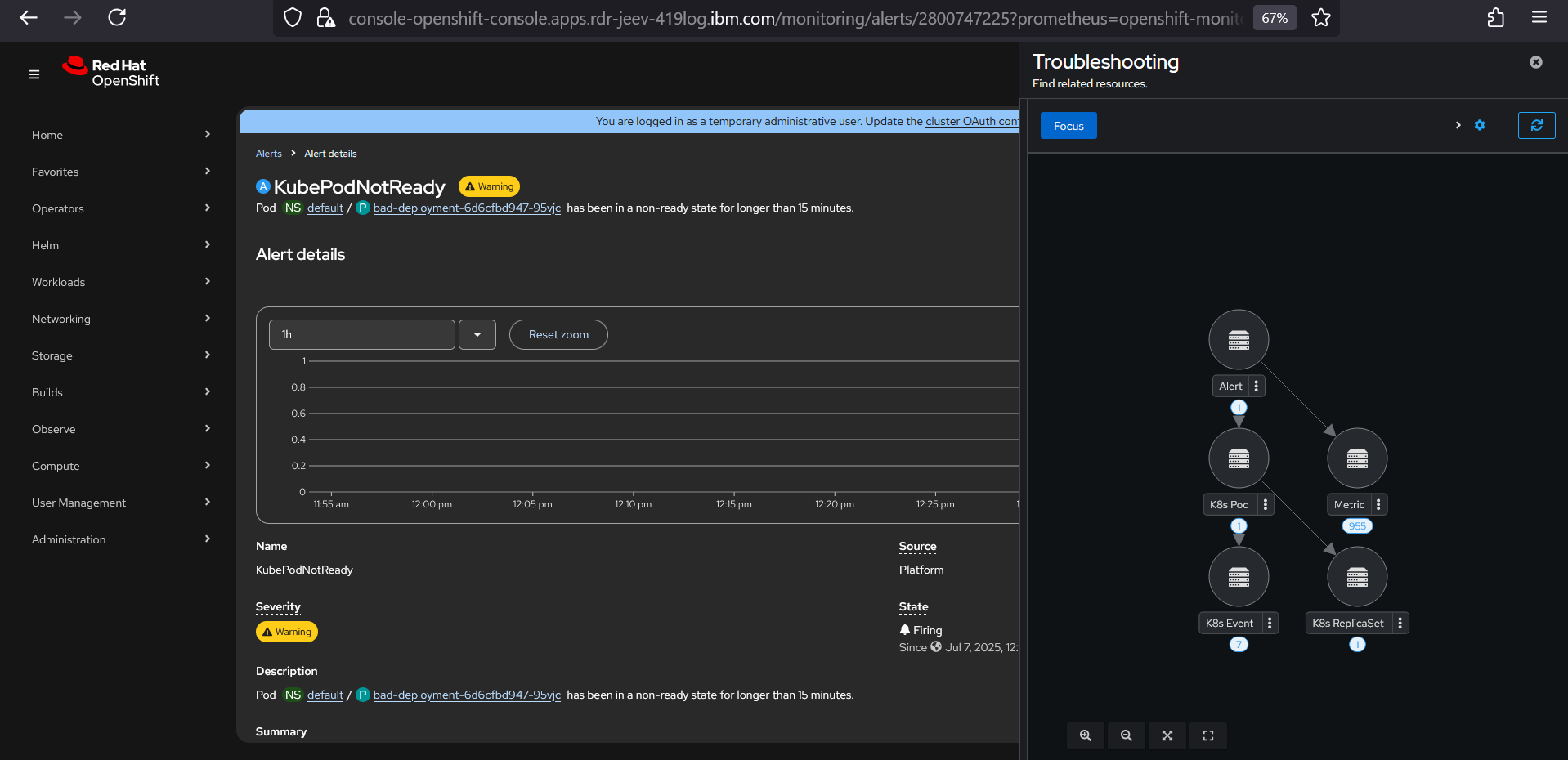Zoom in on the troubleshooting graph
1568x760 pixels.
[x=1085, y=735]
